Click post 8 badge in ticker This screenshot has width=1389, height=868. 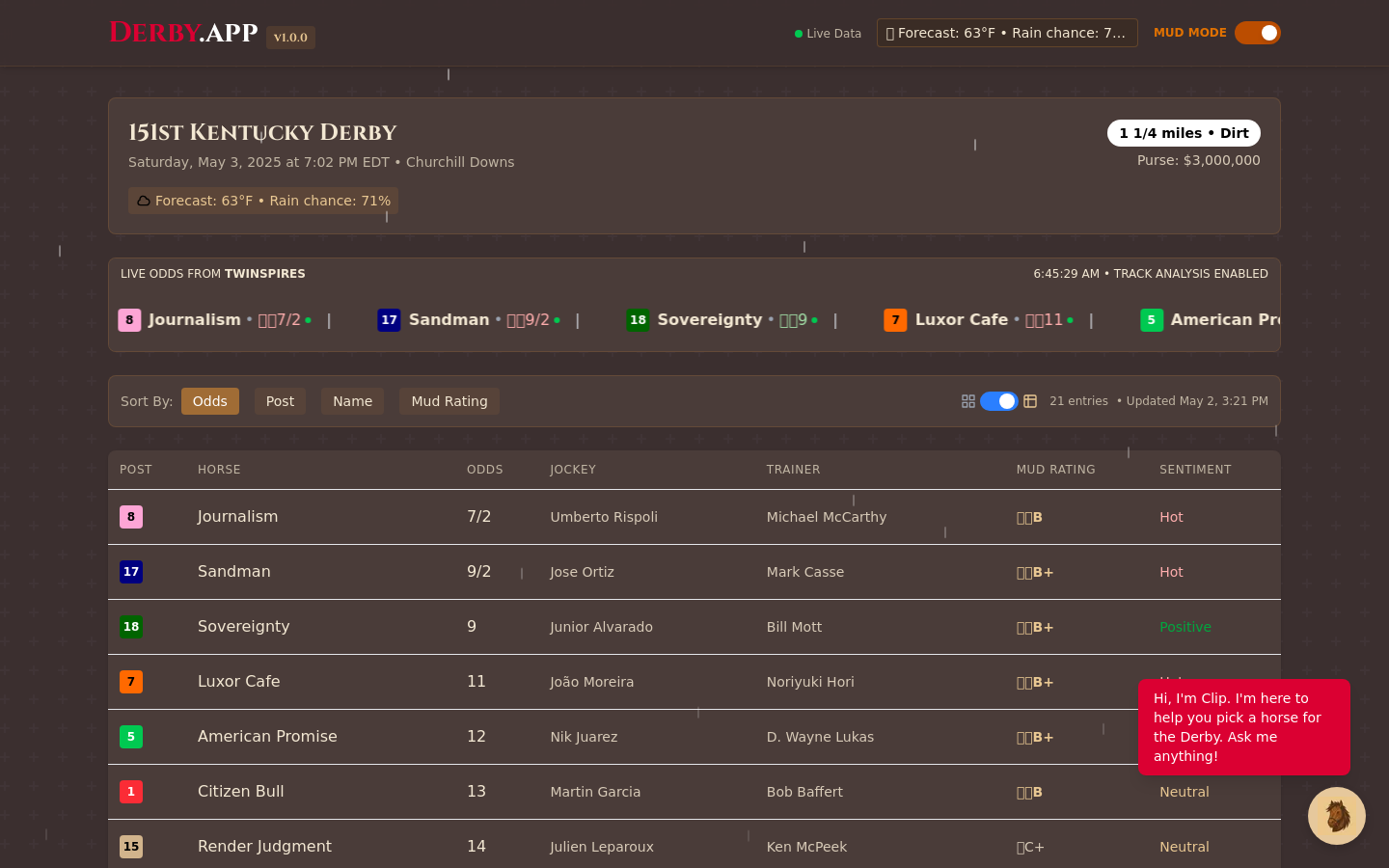pyautogui.click(x=130, y=320)
